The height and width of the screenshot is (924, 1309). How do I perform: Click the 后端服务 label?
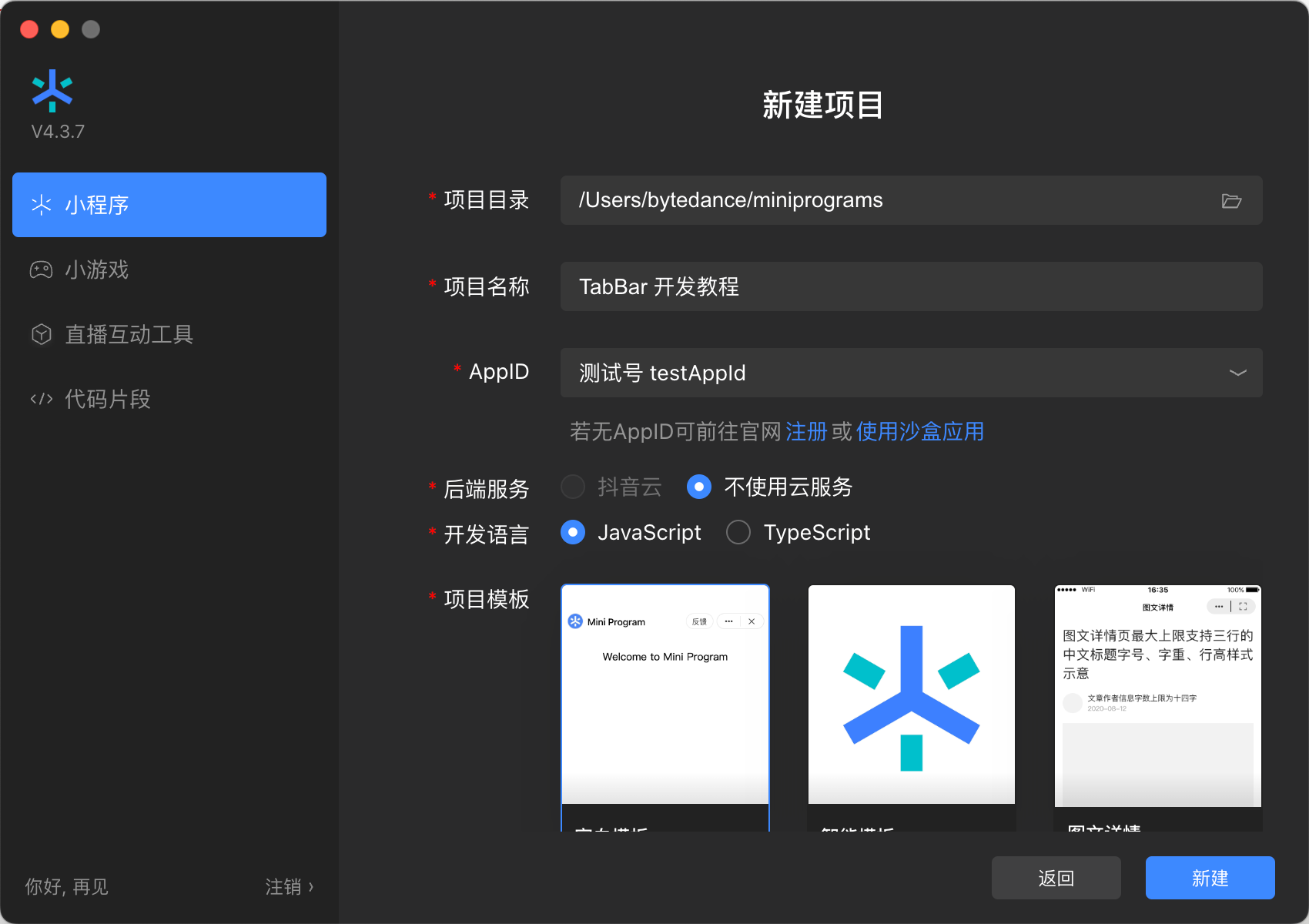(486, 488)
